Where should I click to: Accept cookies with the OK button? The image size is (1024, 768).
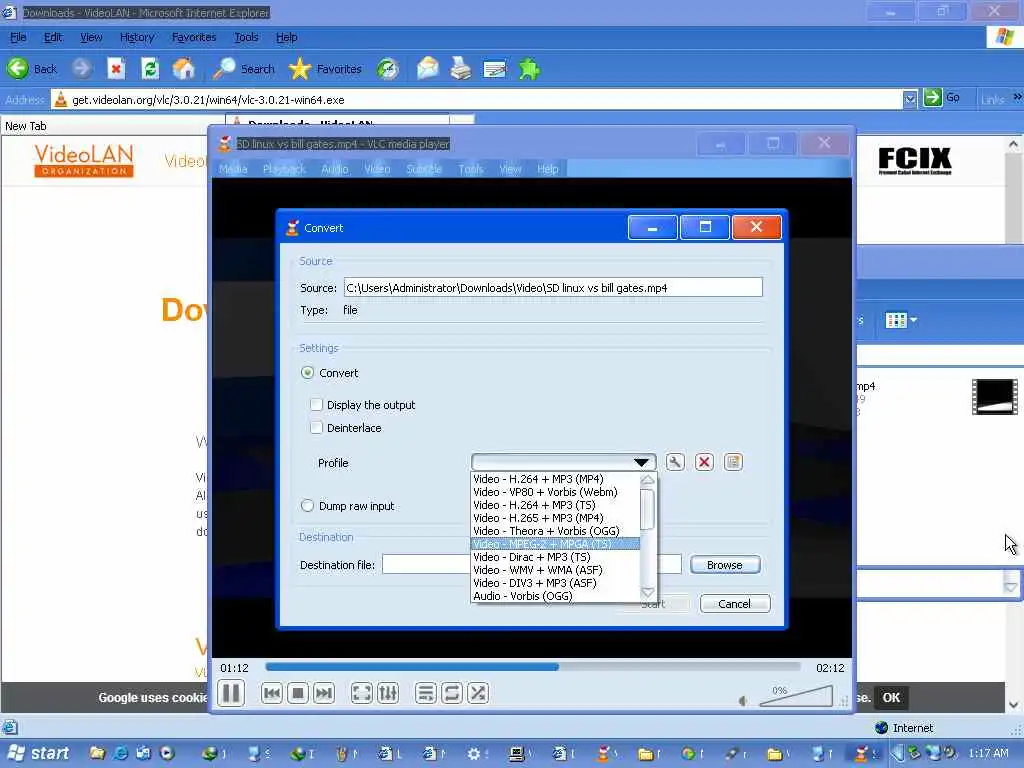click(x=891, y=697)
